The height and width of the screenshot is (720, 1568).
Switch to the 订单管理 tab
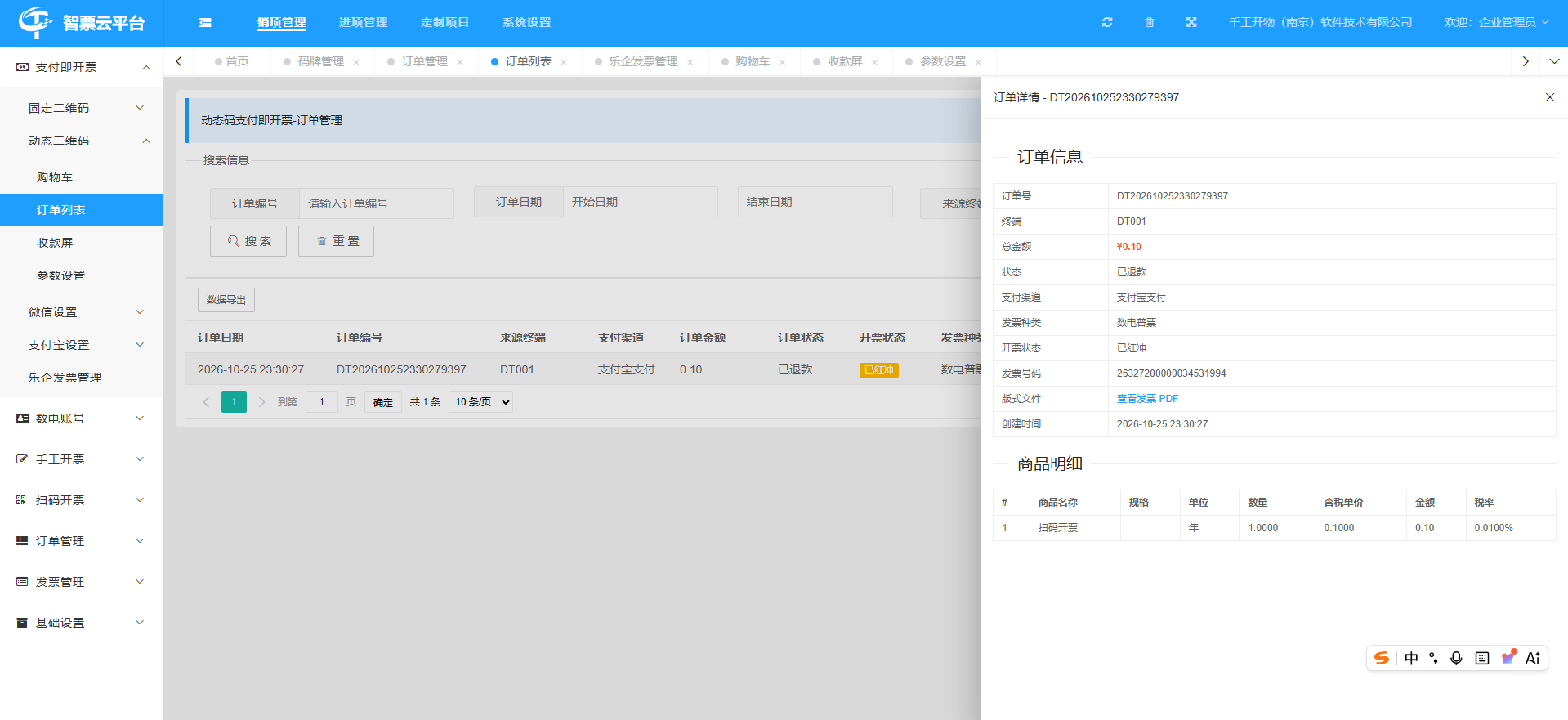[424, 61]
